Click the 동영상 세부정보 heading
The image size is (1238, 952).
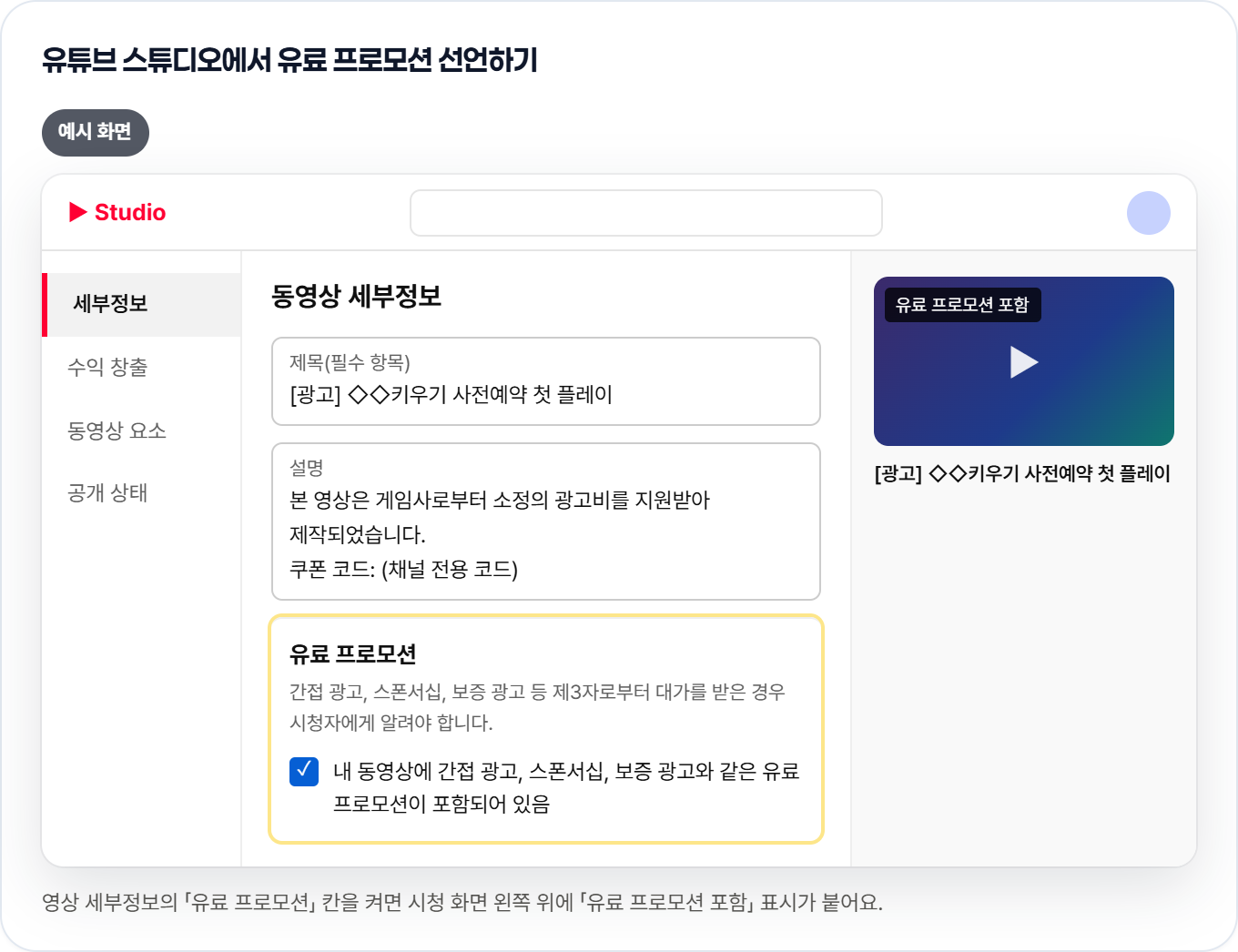coord(356,297)
